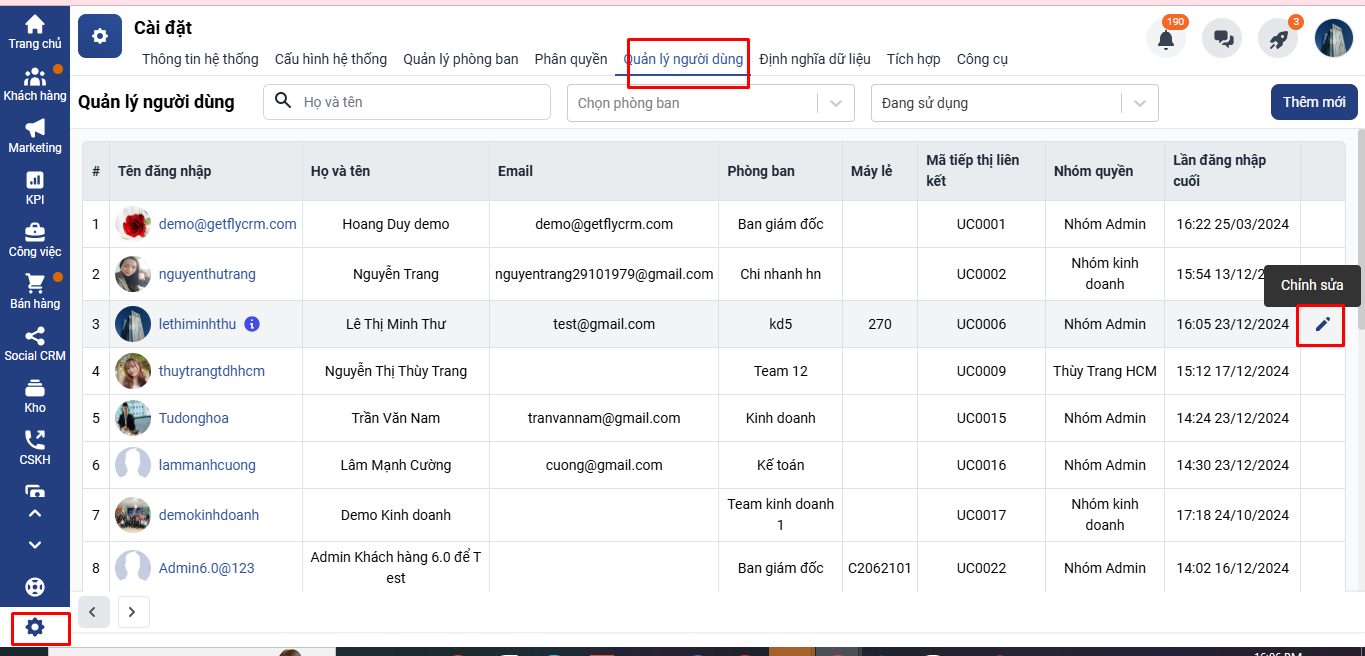Screen dimensions: 1365x656
Task: Expand the Chọn phòng ban dropdown
Action: 836,103
